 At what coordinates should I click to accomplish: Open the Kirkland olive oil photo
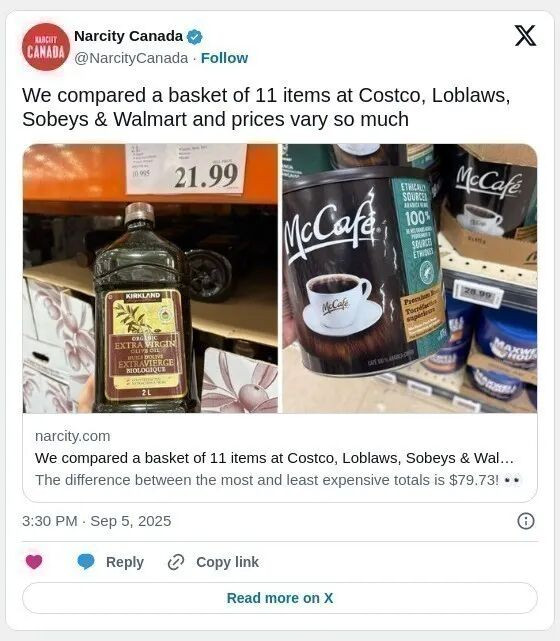tap(150, 278)
